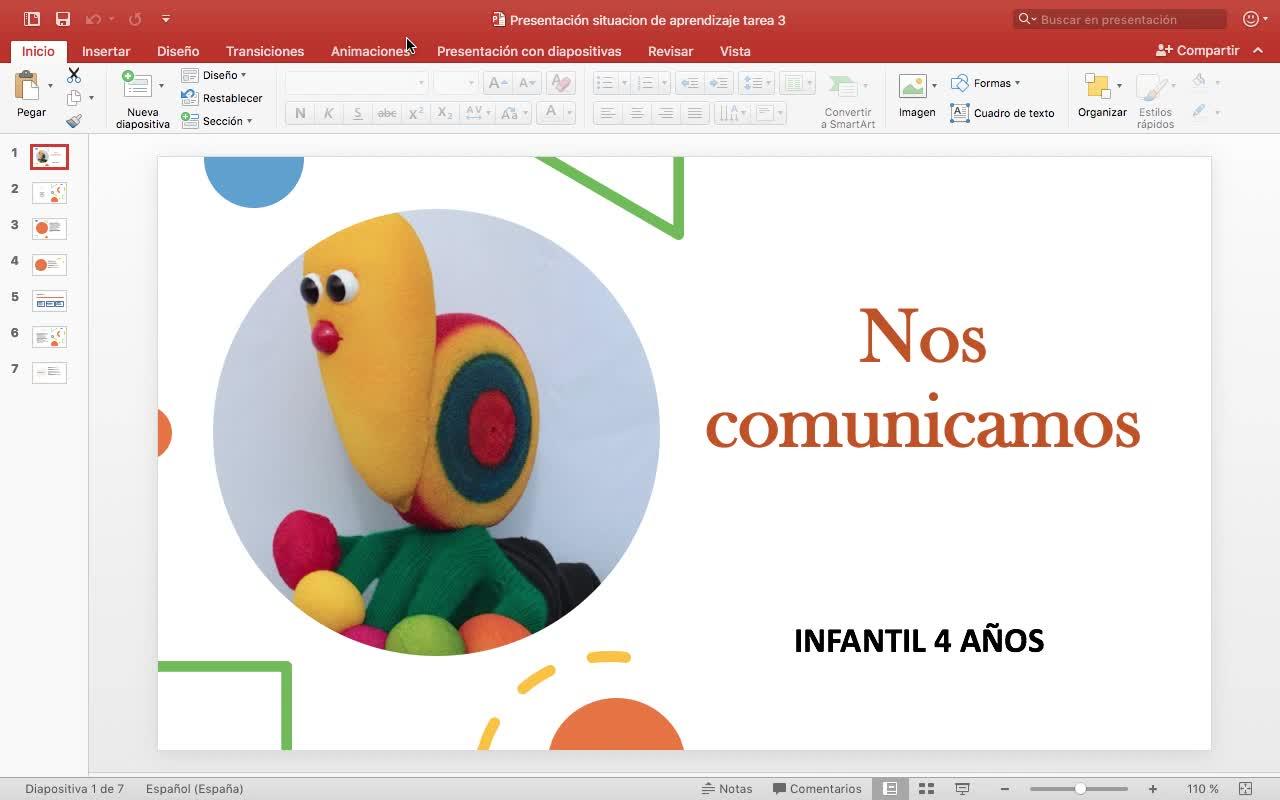1280x800 pixels.
Task: Click the Save icon in title bar
Action: pyautogui.click(x=63, y=19)
